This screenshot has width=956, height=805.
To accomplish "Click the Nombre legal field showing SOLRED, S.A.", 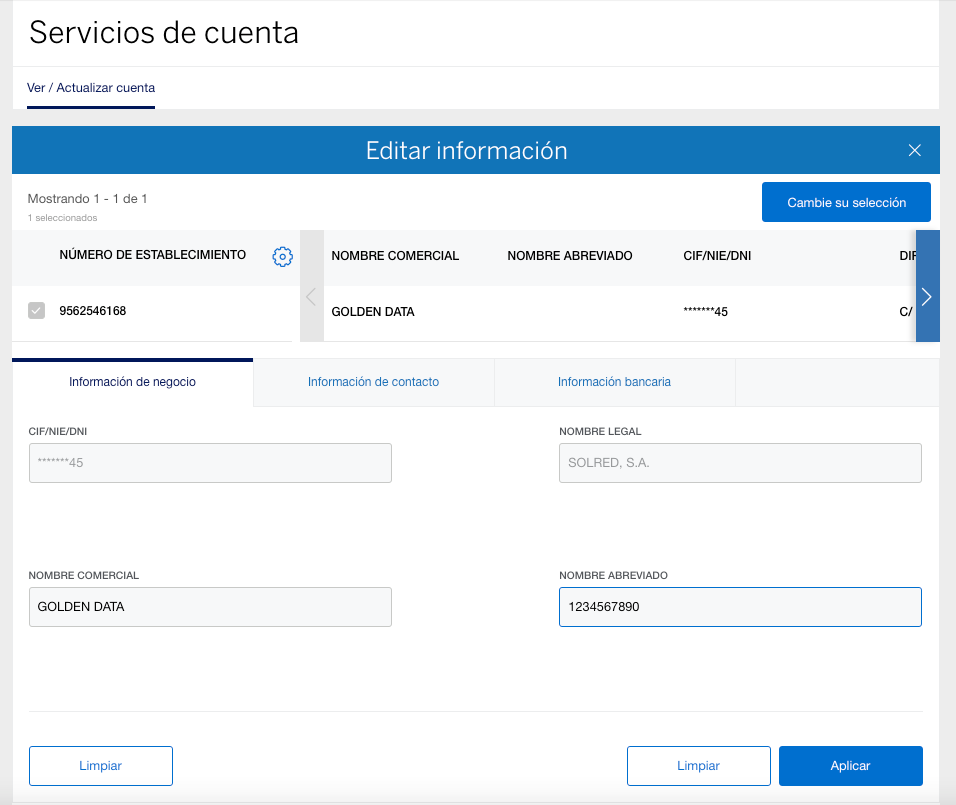I will [740, 463].
